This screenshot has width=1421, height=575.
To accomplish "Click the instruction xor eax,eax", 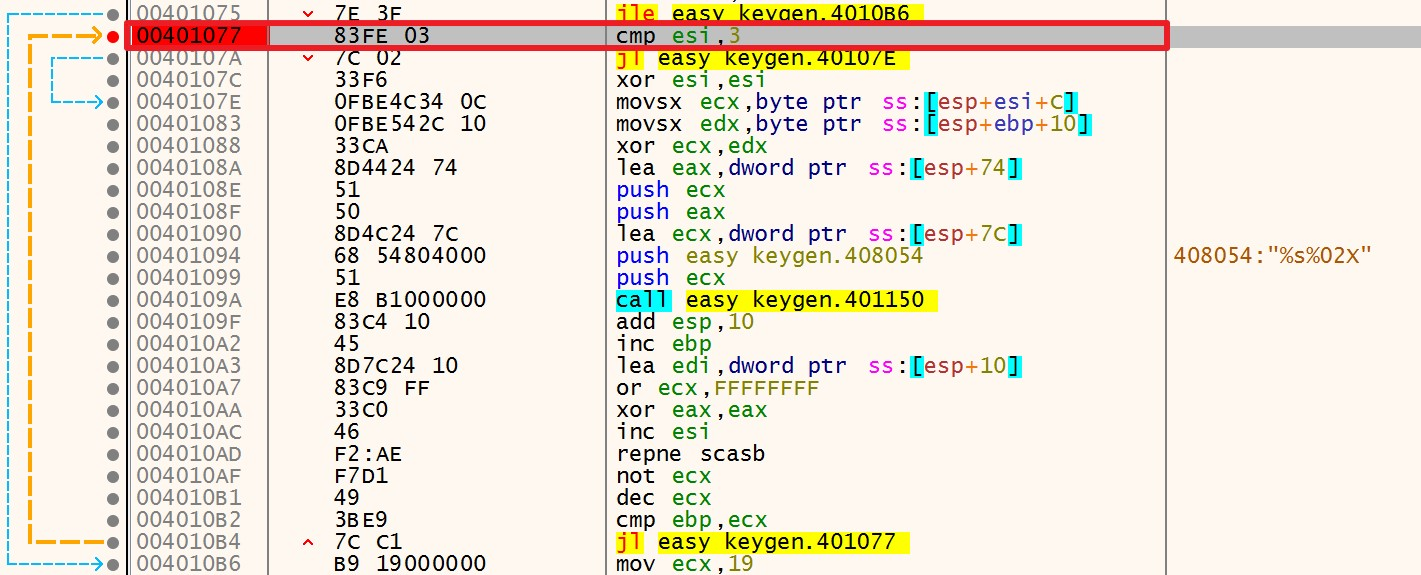I will (x=692, y=410).
